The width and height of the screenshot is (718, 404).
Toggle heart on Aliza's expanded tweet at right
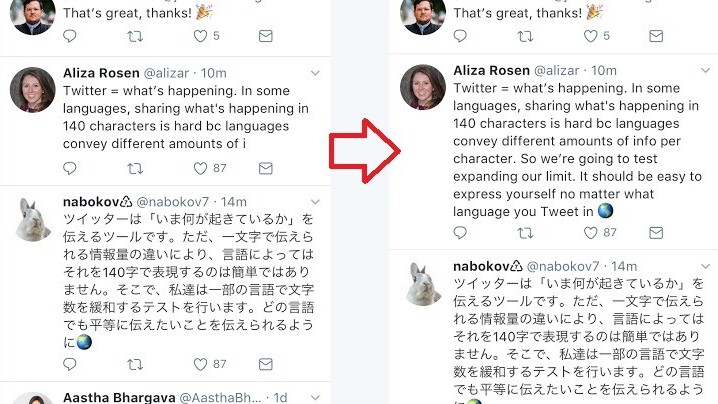click(x=591, y=232)
